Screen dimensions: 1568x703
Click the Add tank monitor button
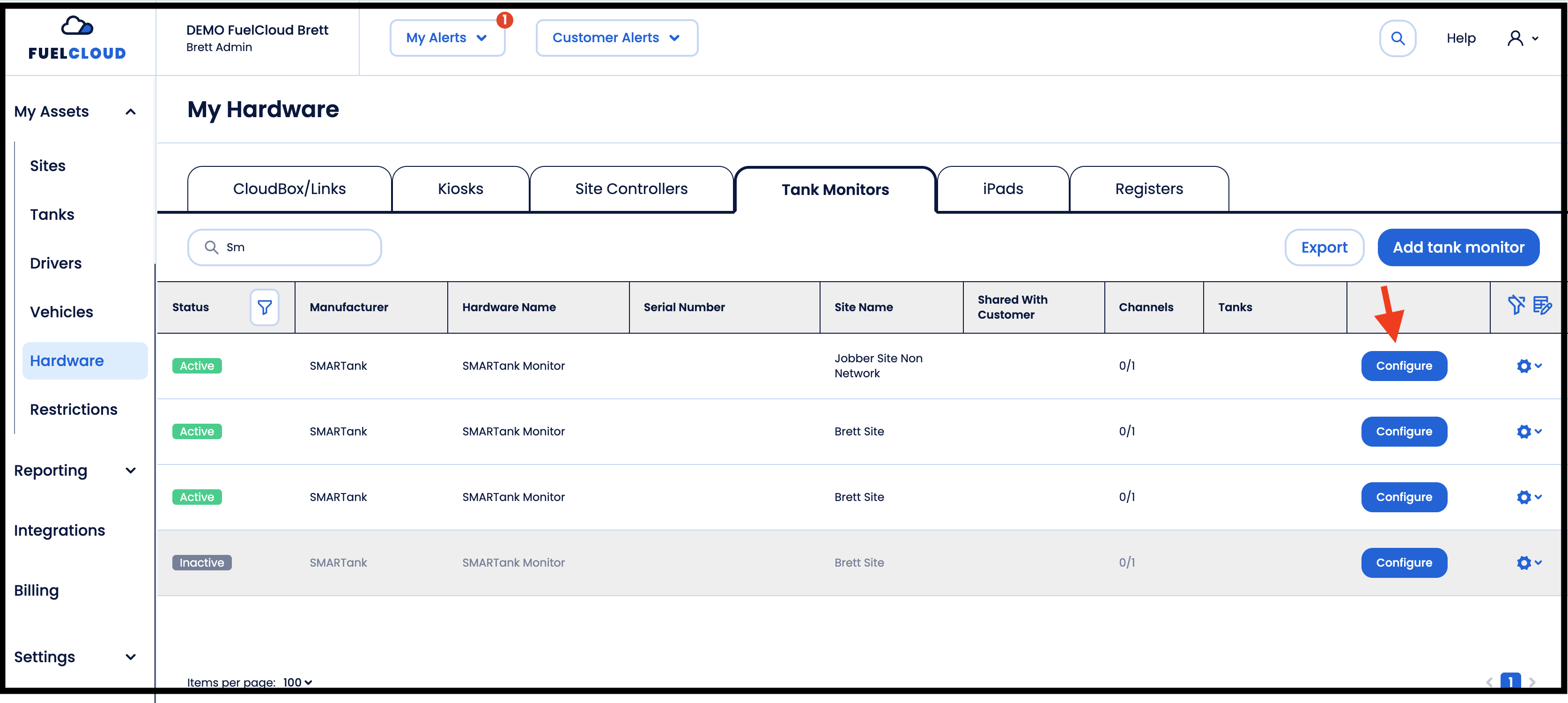point(1458,247)
